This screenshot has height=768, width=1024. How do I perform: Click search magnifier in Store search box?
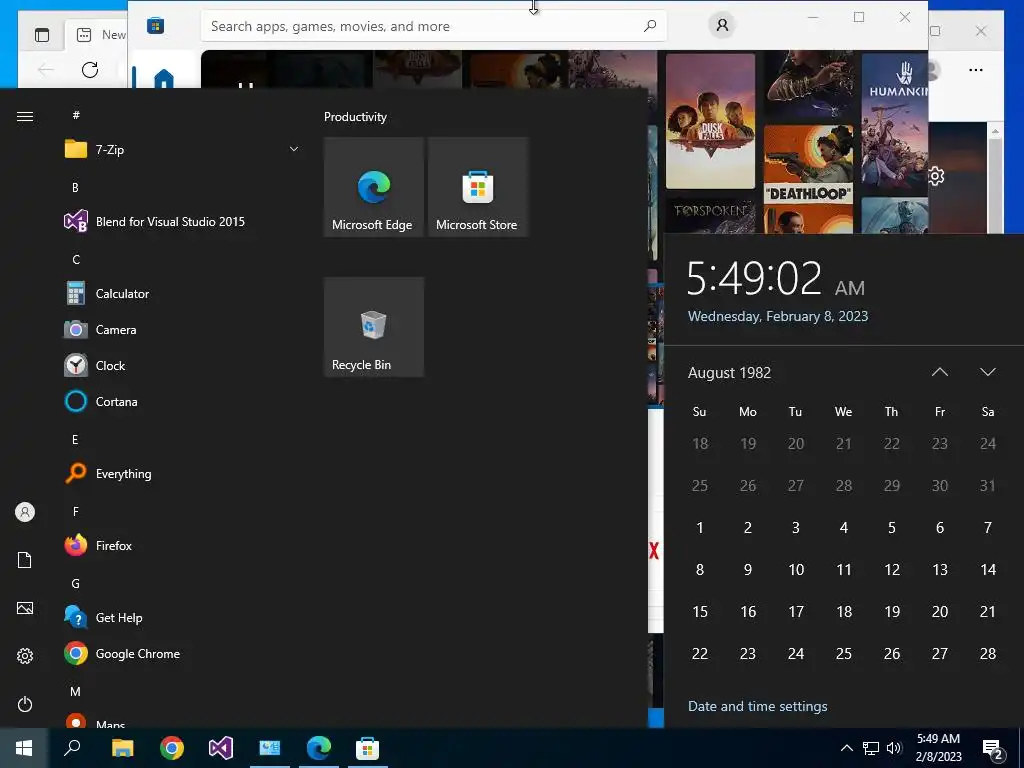pos(650,26)
